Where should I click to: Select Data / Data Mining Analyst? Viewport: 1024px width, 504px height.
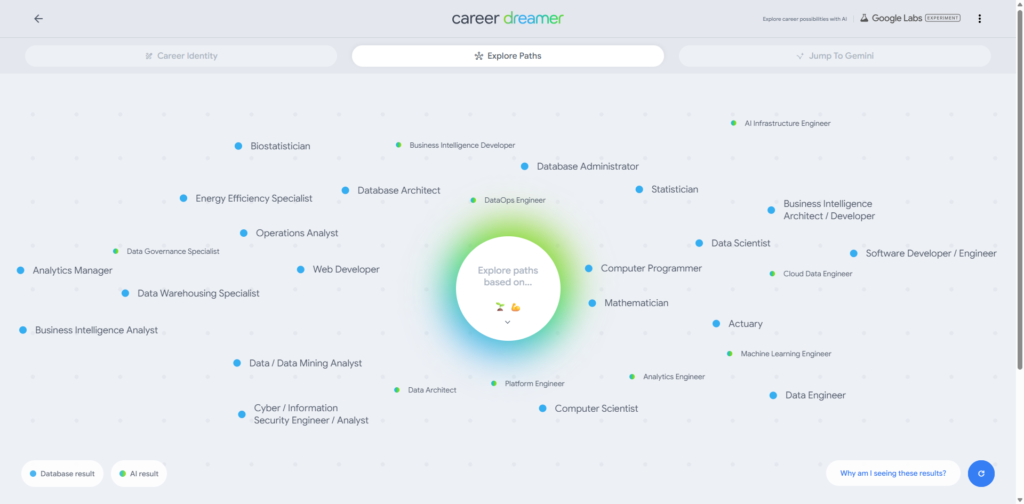point(305,364)
